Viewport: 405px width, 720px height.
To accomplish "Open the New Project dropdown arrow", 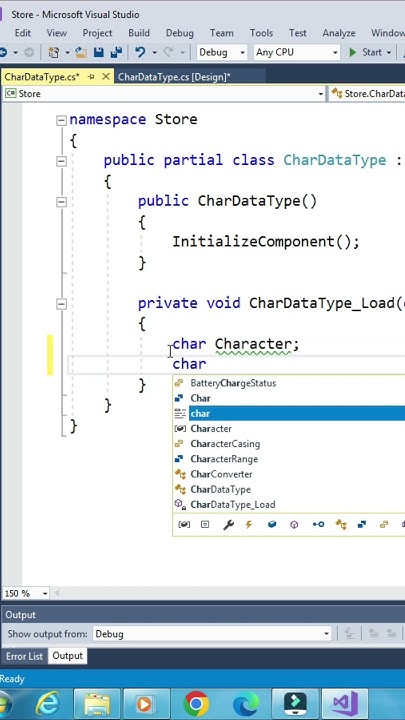I will pos(67,53).
